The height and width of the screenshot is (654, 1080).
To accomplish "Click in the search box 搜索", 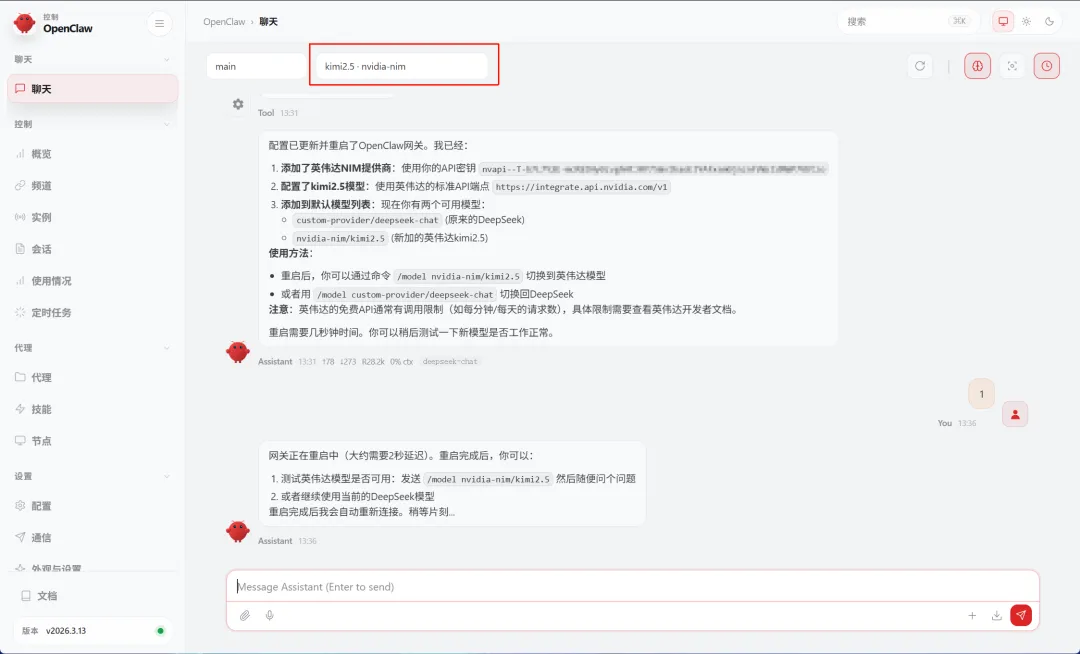I will tap(908, 21).
